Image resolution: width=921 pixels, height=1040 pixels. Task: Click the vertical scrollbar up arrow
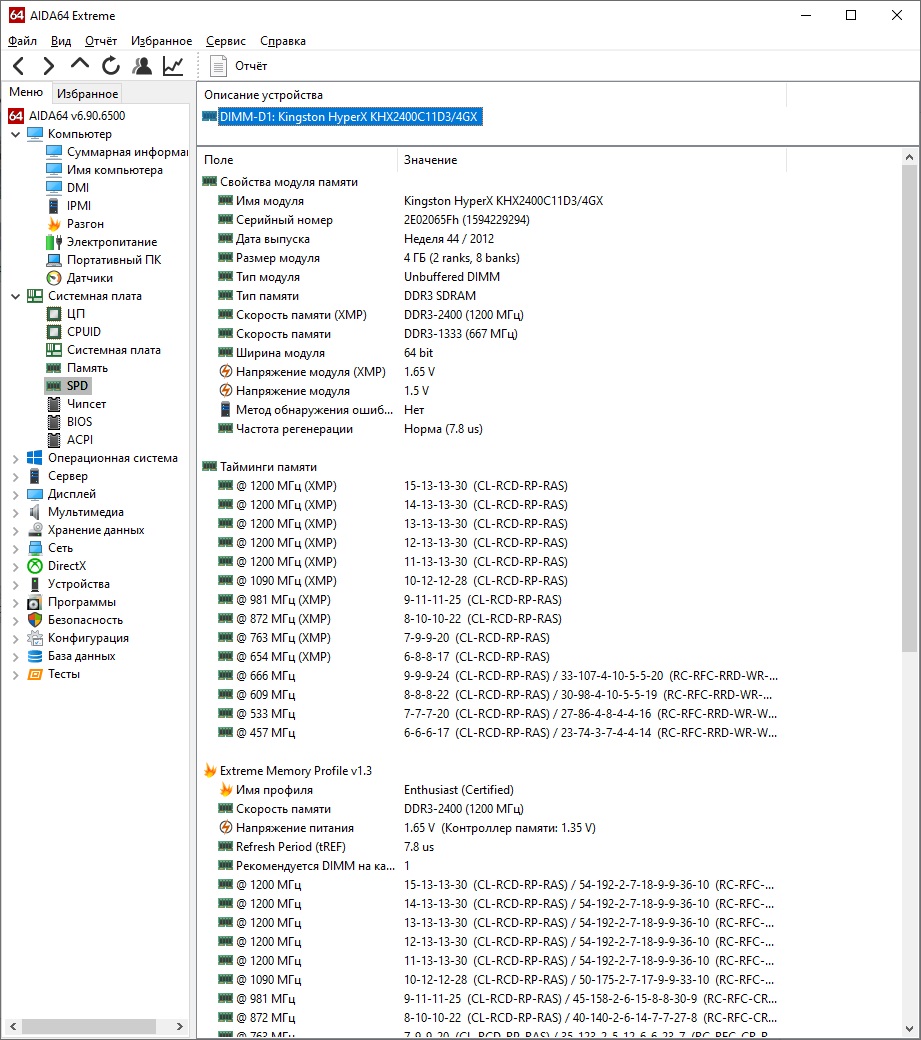click(x=909, y=158)
